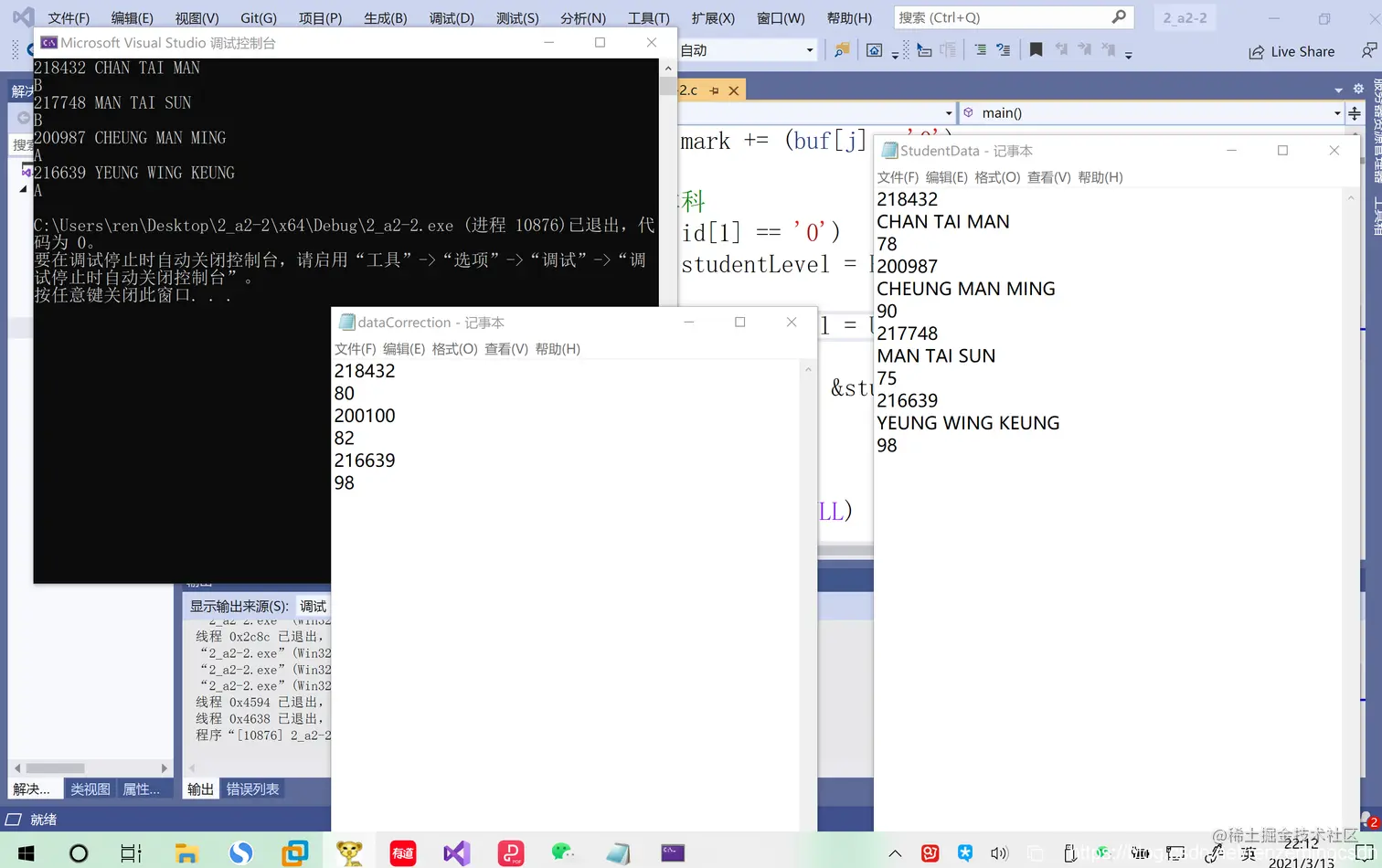Open the document window settings gear icon
This screenshot has height=868, width=1382.
1358,90
